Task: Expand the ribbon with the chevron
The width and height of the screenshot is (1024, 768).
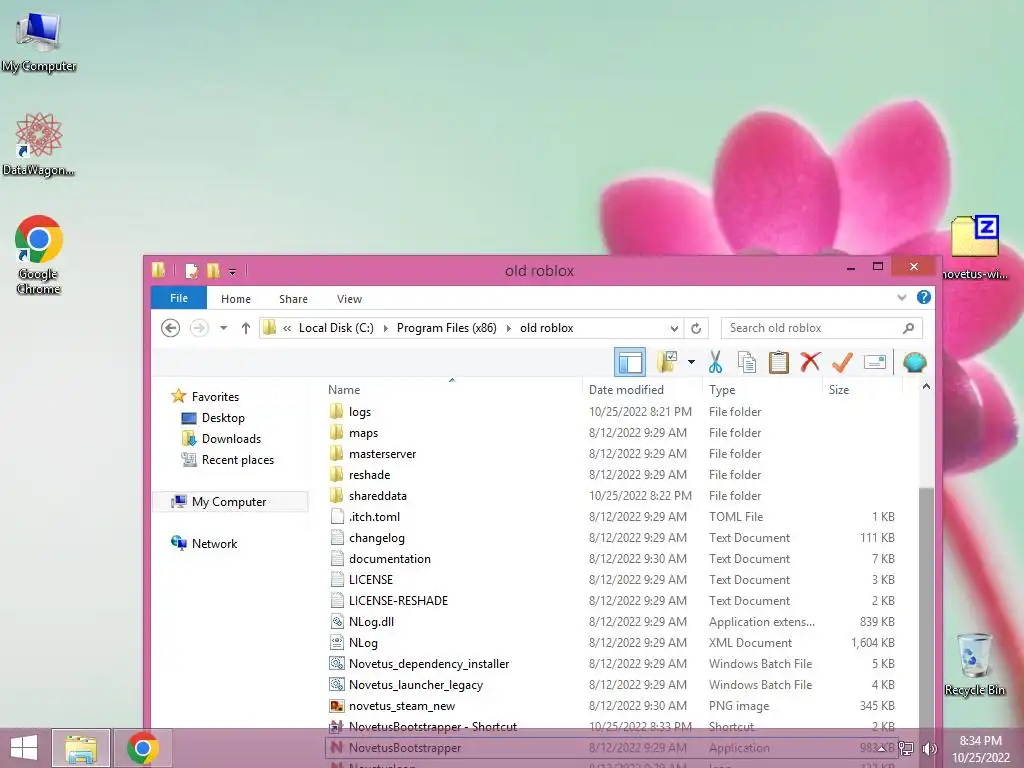Action: coord(901,298)
